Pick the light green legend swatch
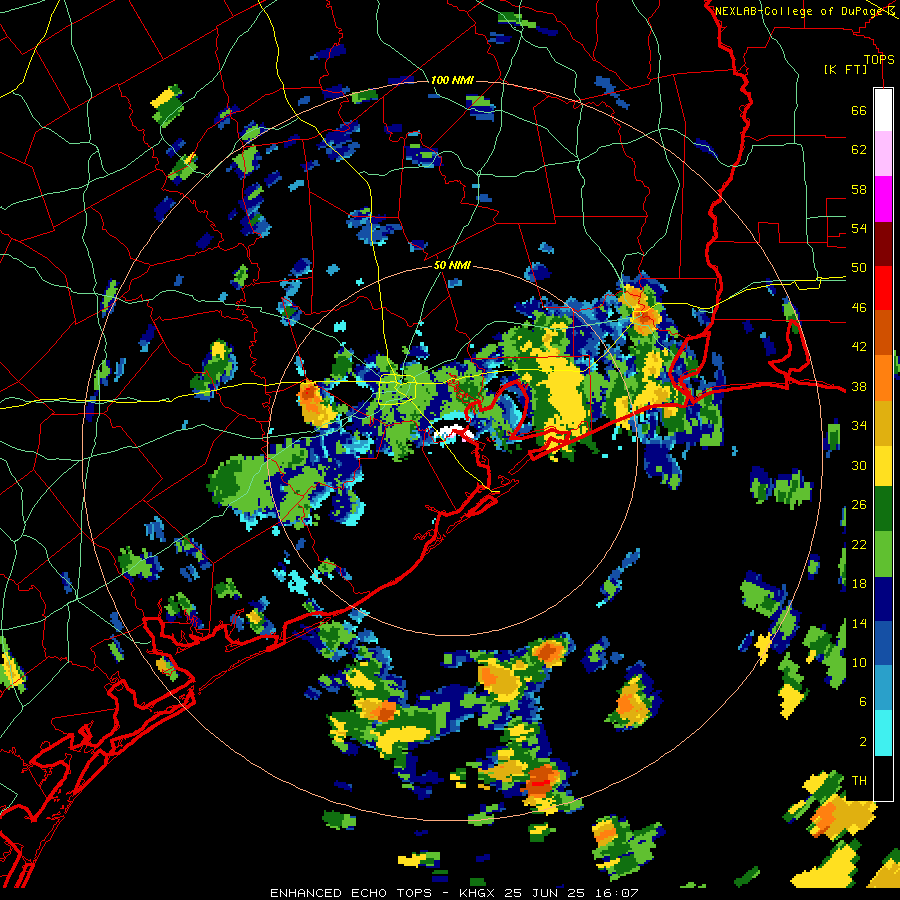The image size is (900, 900). [883, 554]
